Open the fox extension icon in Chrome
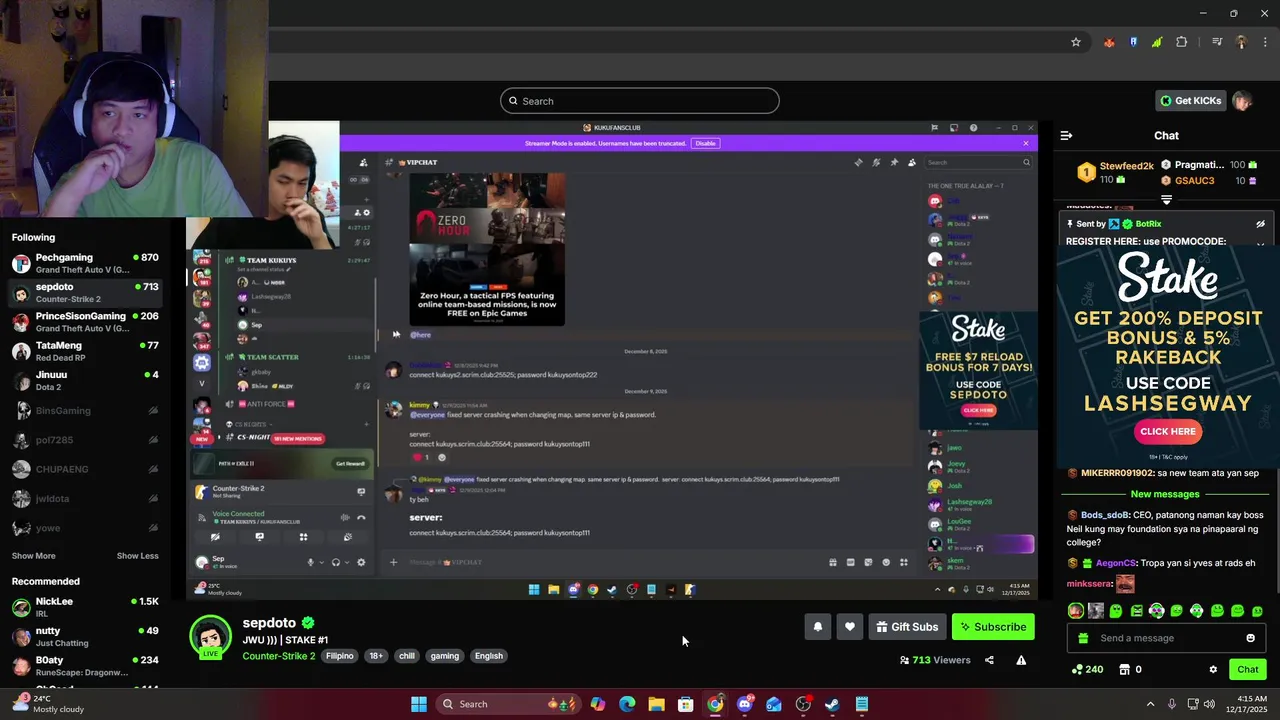Screen dimensions: 1280x720 click(1109, 42)
